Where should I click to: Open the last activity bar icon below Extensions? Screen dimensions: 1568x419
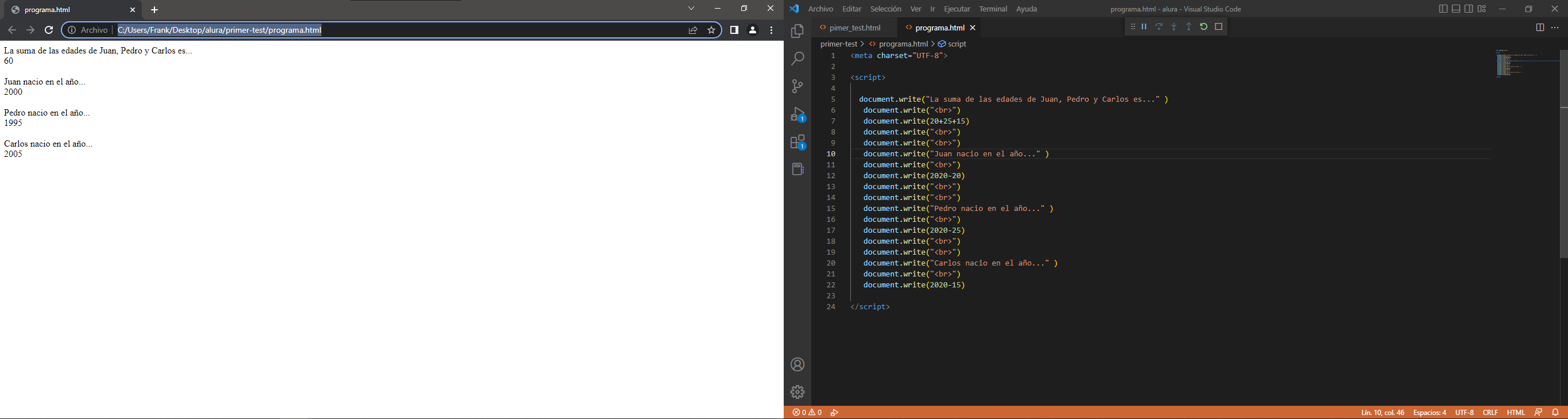click(x=797, y=170)
